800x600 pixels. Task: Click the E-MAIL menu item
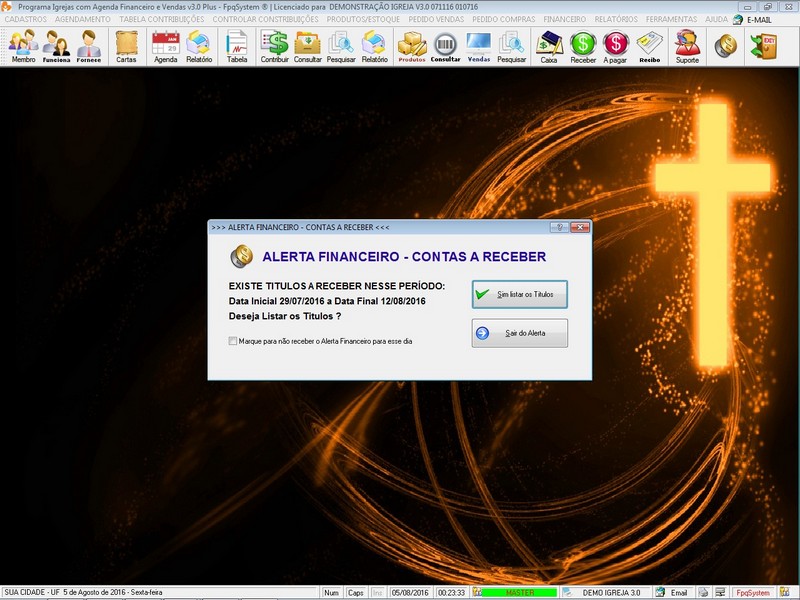[759, 19]
